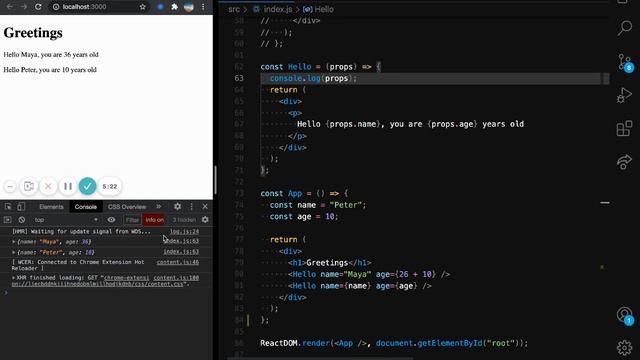Go back in the Chrome browser

tap(9, 7)
